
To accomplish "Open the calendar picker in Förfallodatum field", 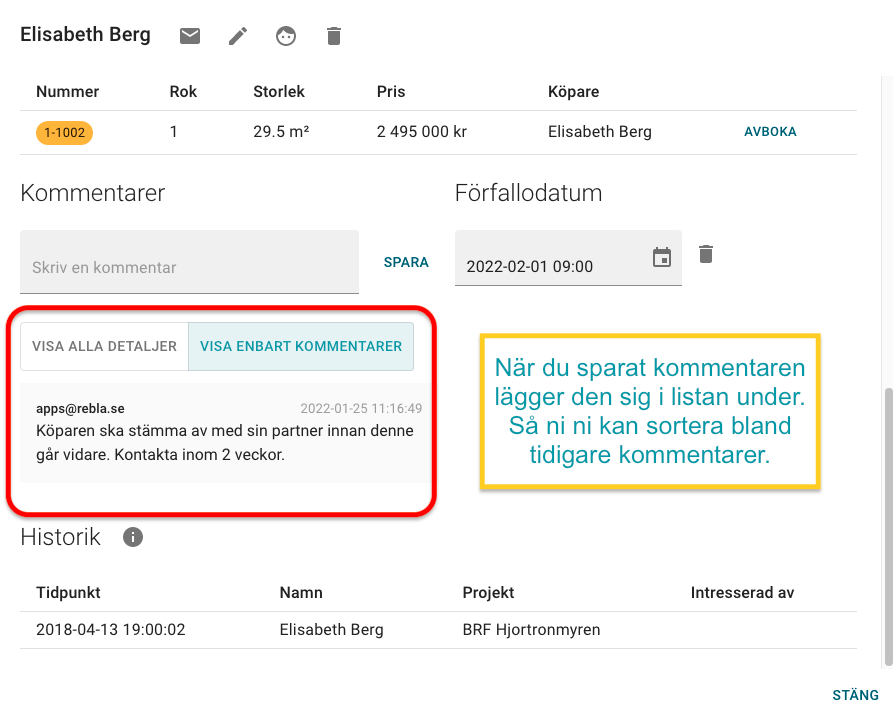I will [x=661, y=257].
